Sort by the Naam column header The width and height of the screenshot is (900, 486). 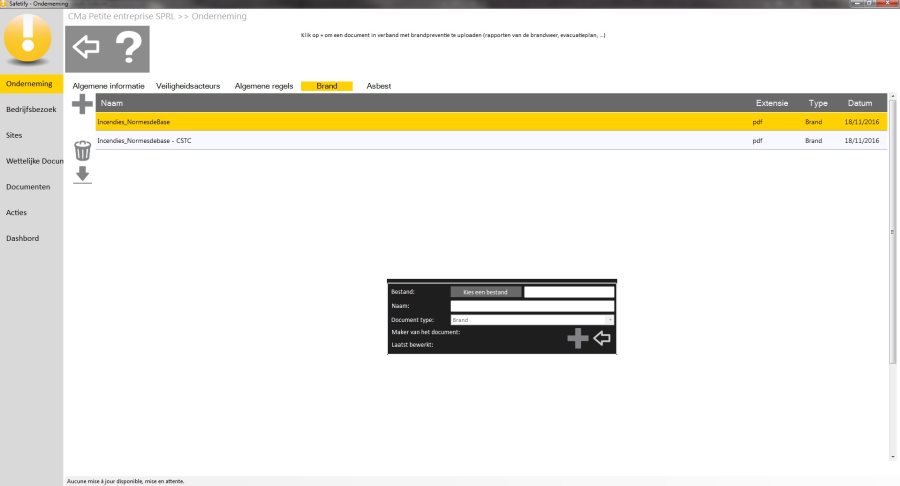point(112,103)
